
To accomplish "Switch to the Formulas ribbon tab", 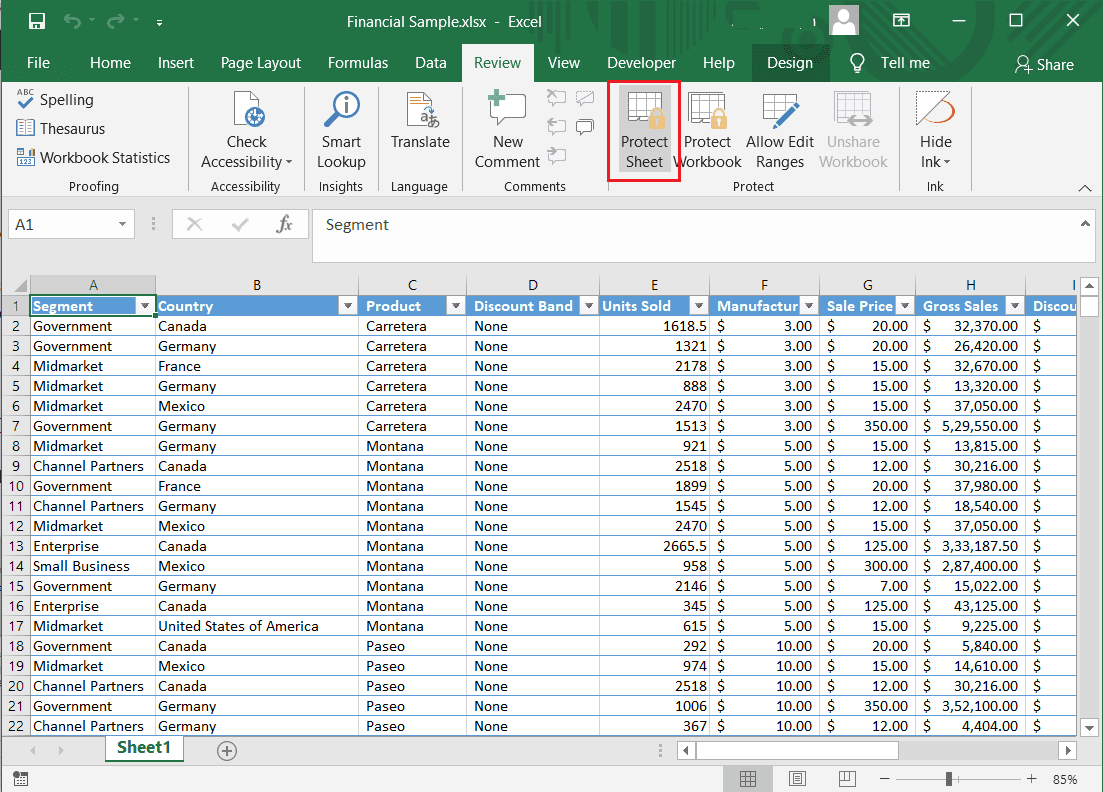I will coord(357,63).
